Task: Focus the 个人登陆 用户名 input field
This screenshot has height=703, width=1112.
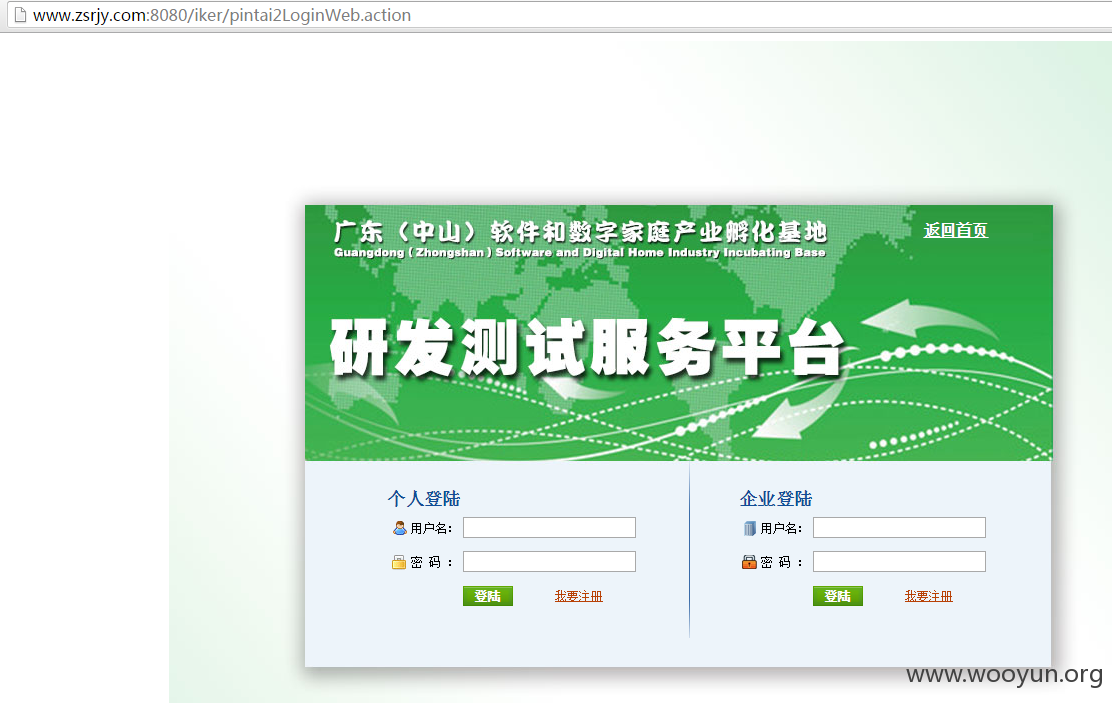Action: tap(549, 527)
